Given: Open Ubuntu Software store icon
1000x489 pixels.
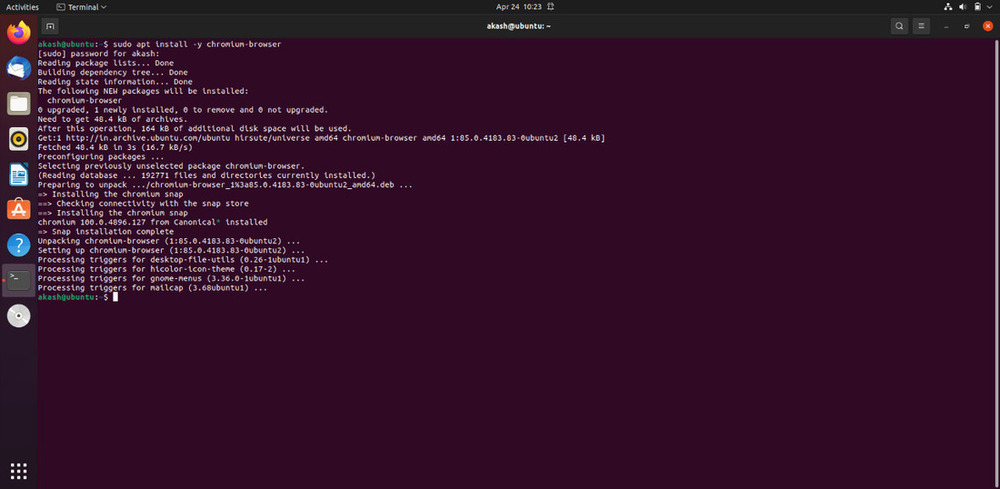Looking at the screenshot, I should [19, 209].
